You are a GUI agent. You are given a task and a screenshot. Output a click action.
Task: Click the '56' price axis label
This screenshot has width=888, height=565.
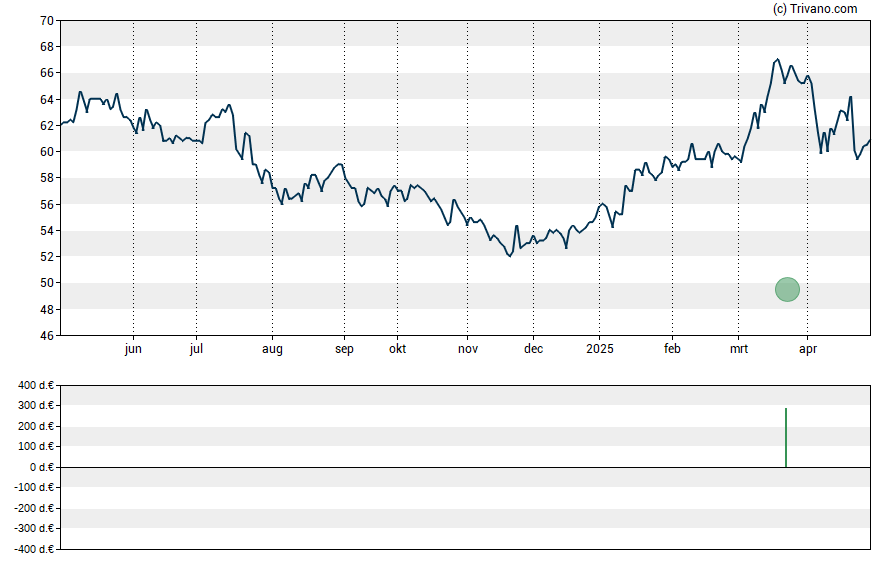(x=47, y=204)
